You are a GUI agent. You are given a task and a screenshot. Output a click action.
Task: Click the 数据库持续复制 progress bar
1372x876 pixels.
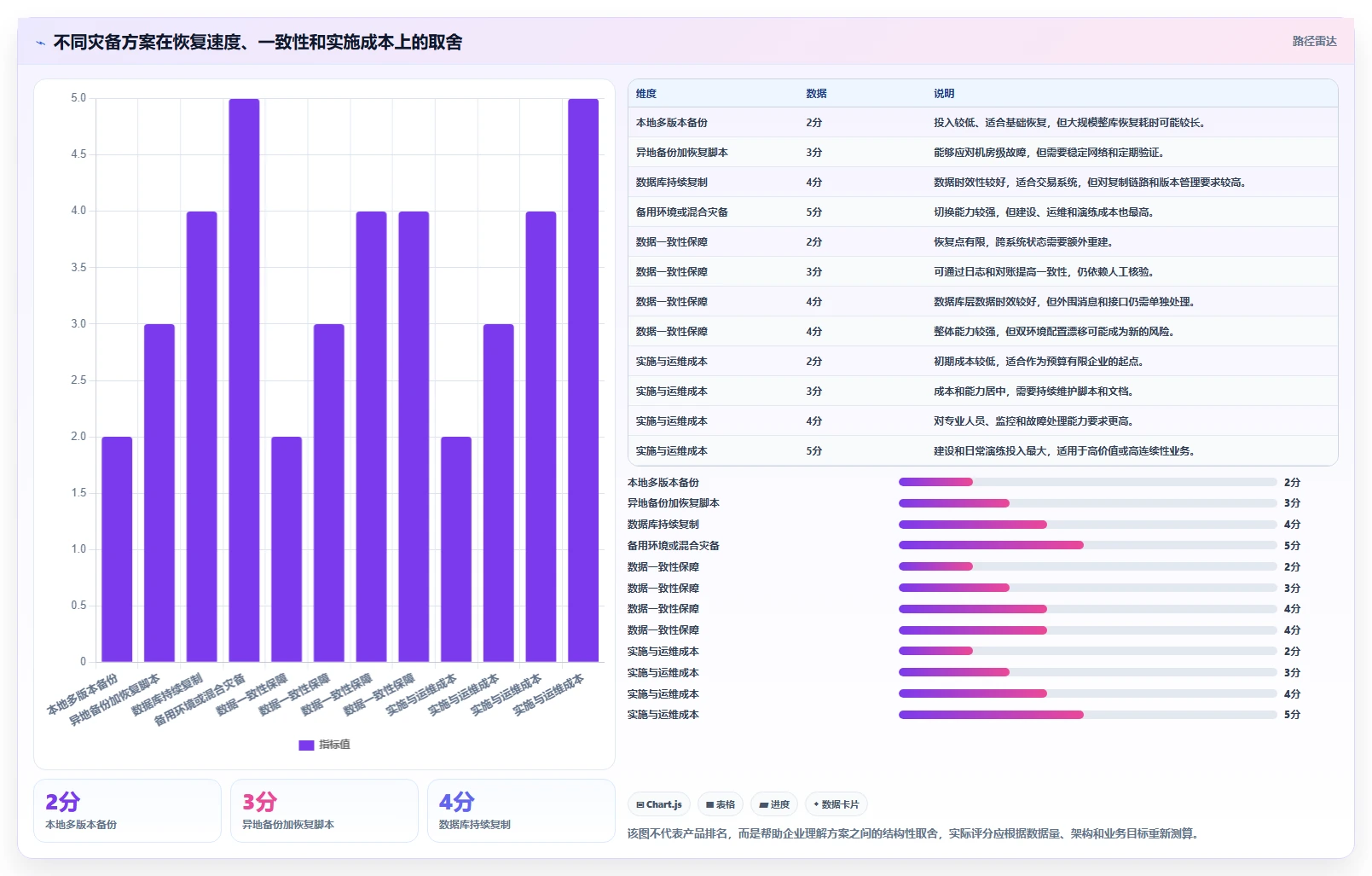point(1088,525)
